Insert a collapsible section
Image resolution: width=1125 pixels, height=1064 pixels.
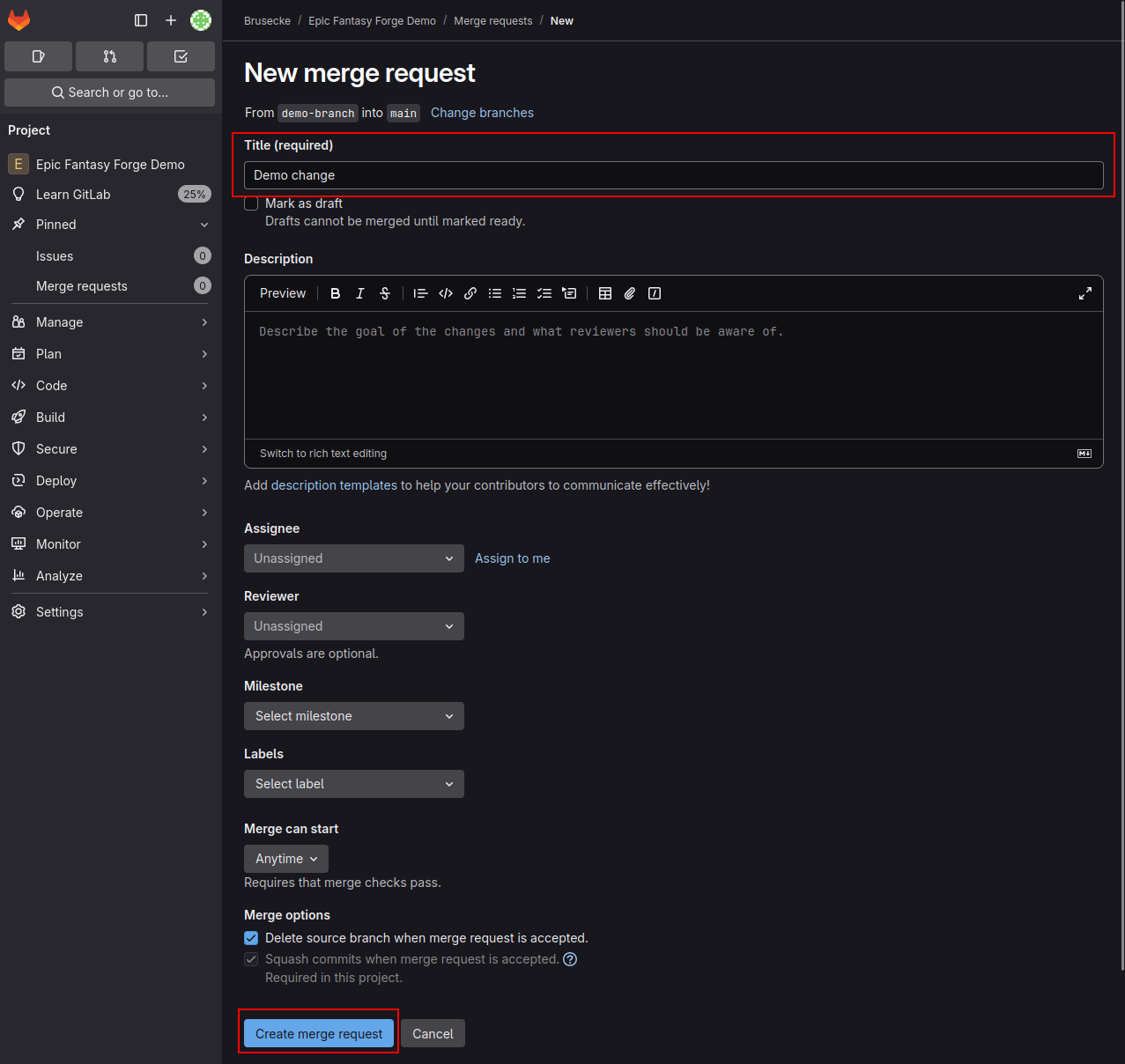coord(569,293)
